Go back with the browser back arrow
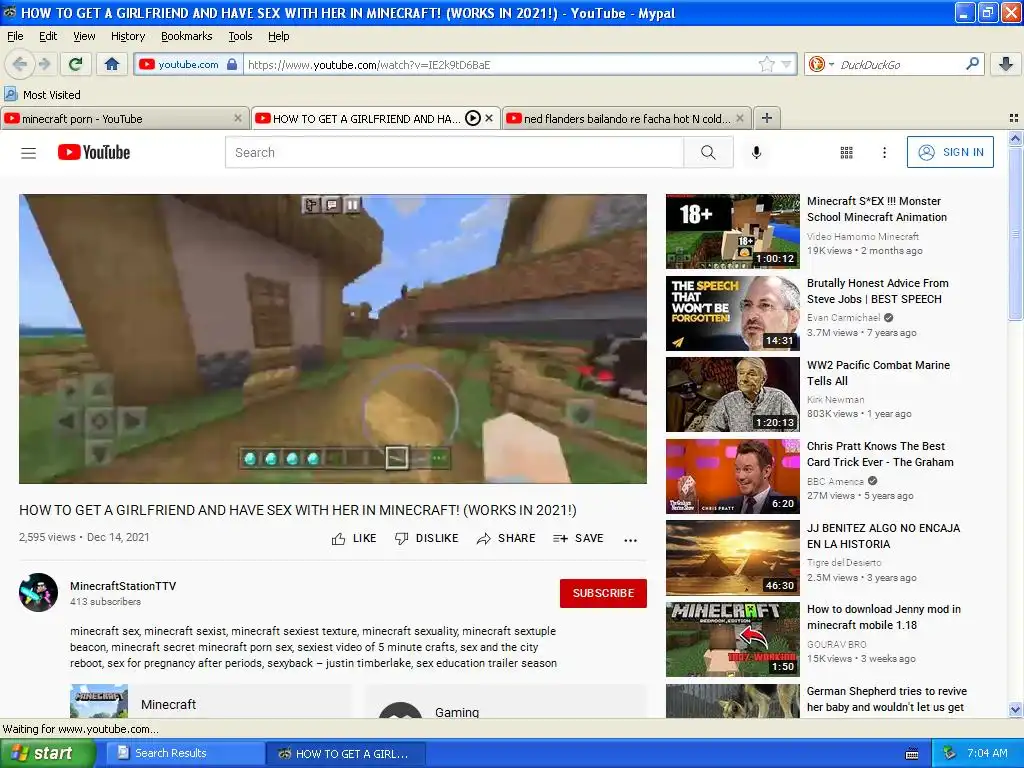This screenshot has width=1024, height=768. pyautogui.click(x=20, y=64)
